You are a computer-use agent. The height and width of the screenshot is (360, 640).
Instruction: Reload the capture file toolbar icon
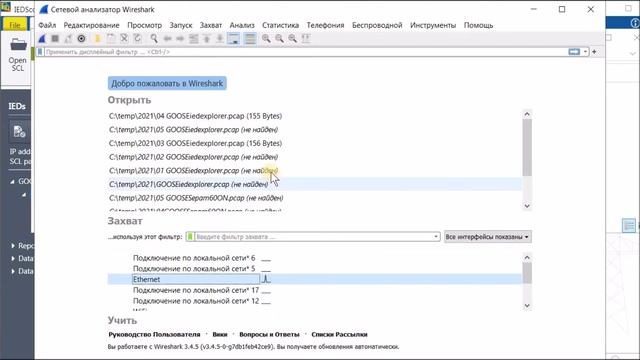coord(138,38)
